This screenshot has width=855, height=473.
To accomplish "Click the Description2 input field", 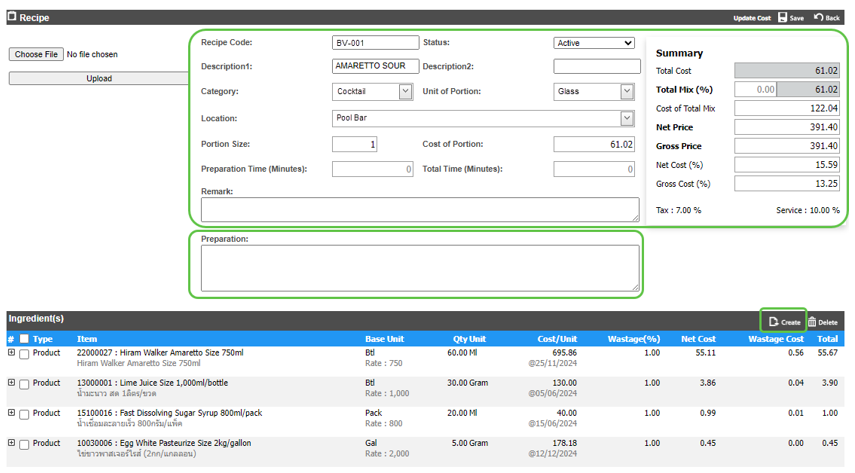I will click(x=597, y=67).
